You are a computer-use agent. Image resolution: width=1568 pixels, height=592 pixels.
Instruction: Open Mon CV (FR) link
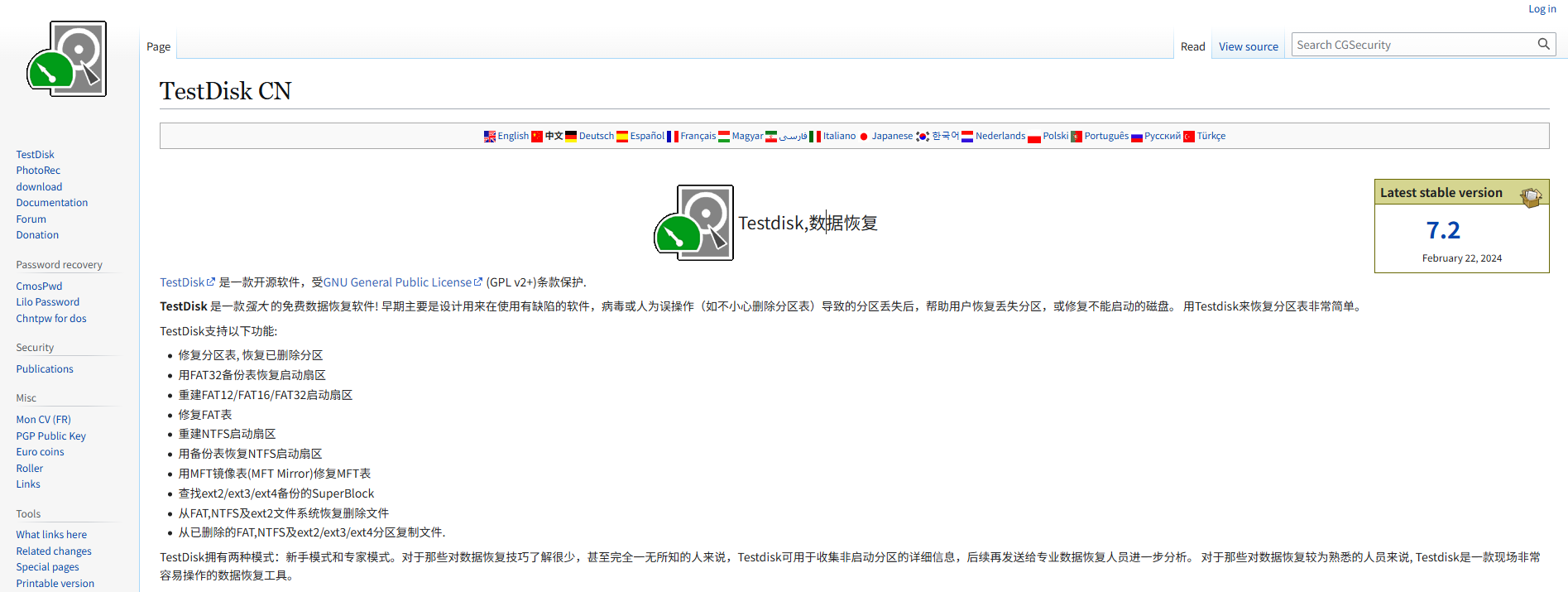point(44,420)
